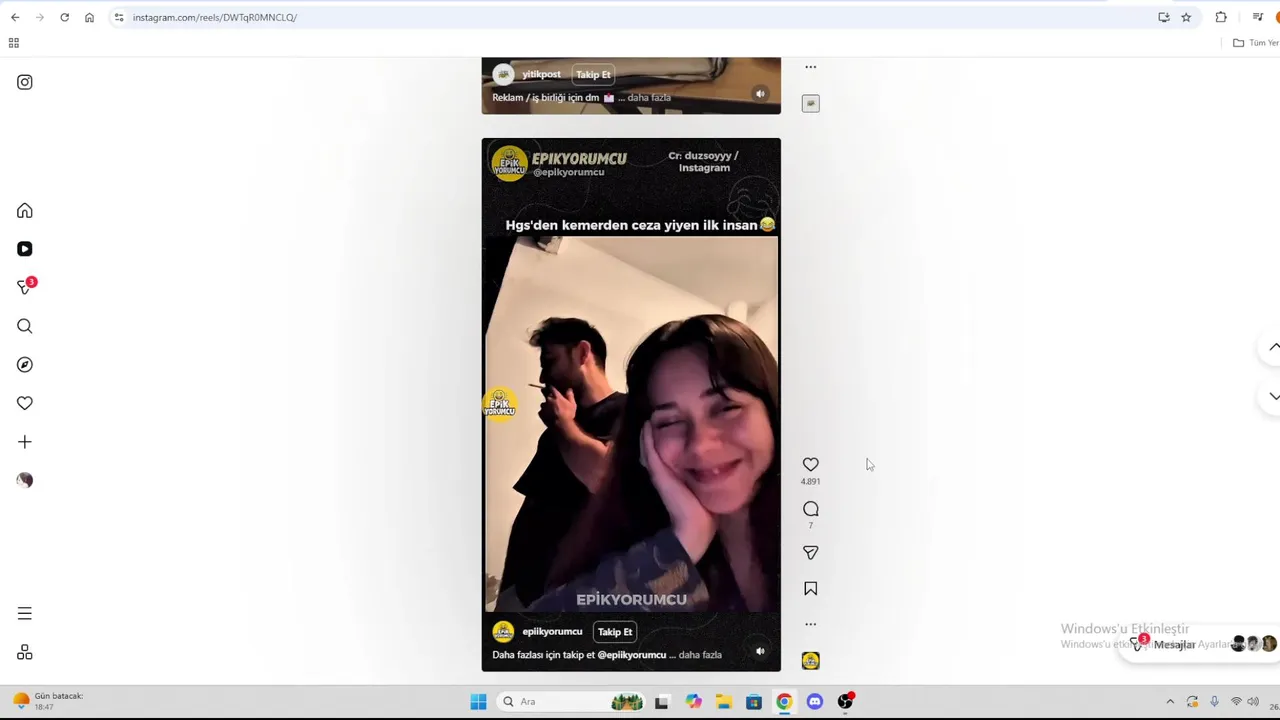Screen dimensions: 1280x720
Task: Open the Chrome extensions puzzle icon
Action: pyautogui.click(x=1221, y=17)
